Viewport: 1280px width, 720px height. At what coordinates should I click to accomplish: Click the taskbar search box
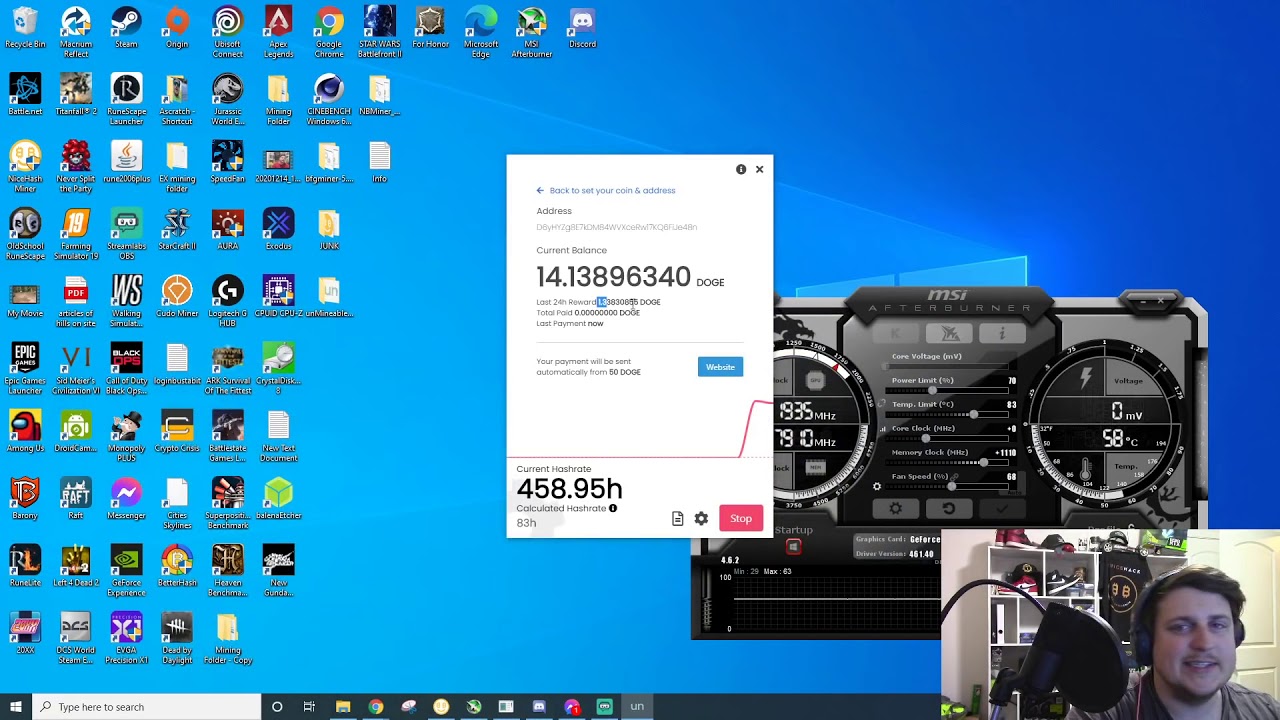146,707
